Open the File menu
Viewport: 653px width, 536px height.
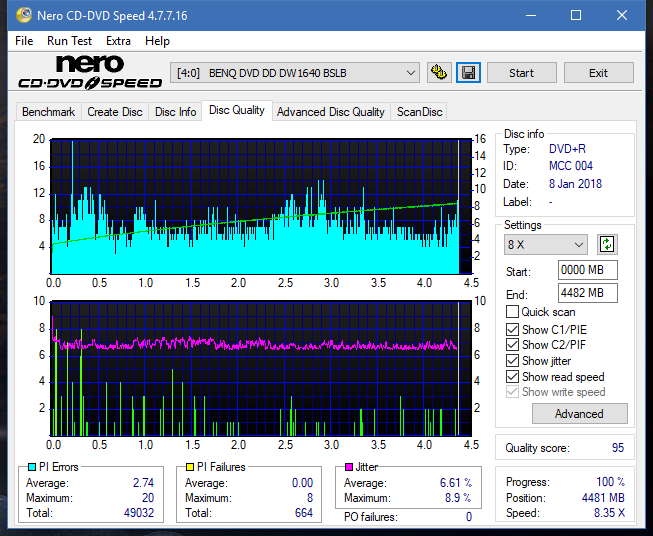tap(24, 41)
